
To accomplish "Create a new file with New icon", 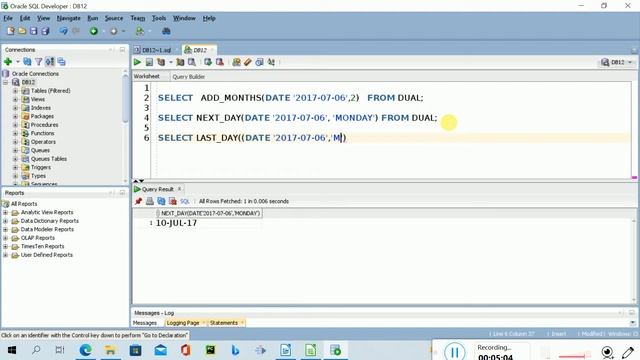I will tap(11, 31).
